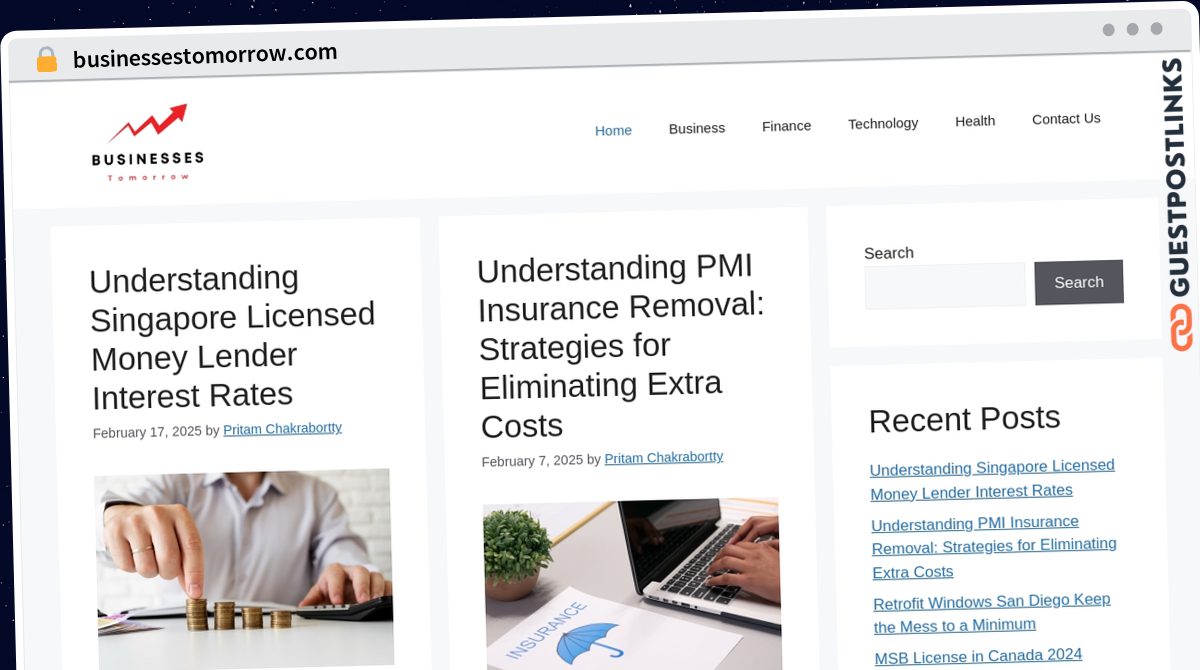This screenshot has height=670, width=1200.
Task: Open recent post Retrofit Windows San Diego
Action: coord(992,613)
